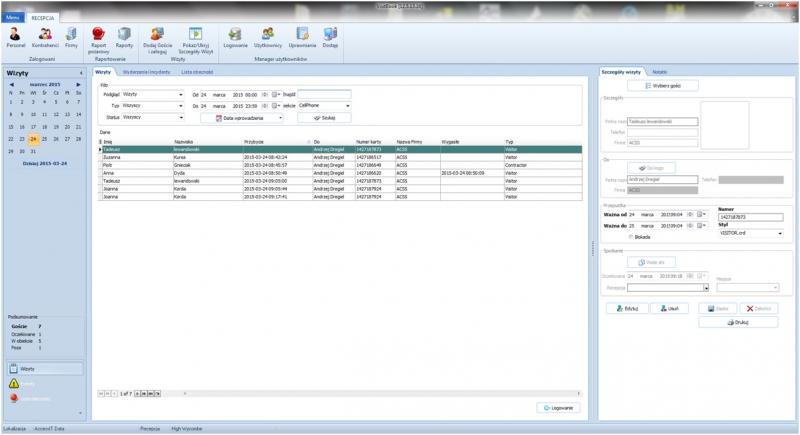Click the Szukaj button
The image size is (800, 435).
[x=324, y=118]
